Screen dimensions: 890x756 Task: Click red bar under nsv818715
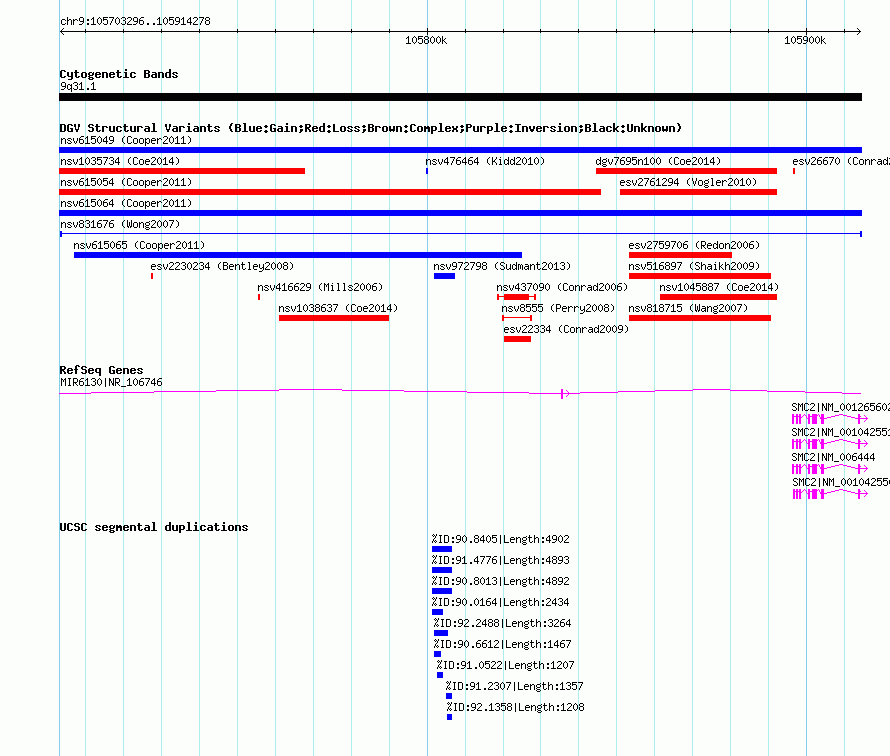[x=700, y=318]
